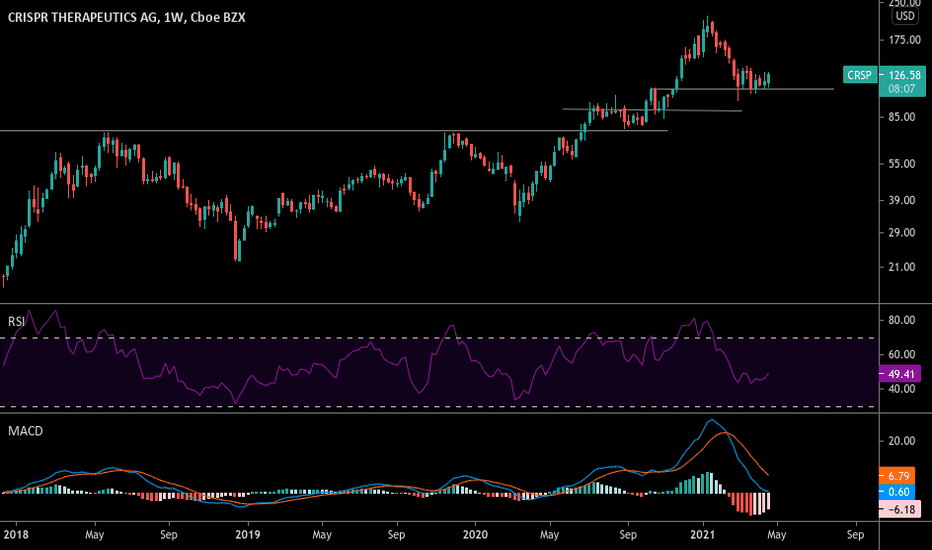Click the 2020 time axis label
The image size is (932, 550).
(475, 535)
